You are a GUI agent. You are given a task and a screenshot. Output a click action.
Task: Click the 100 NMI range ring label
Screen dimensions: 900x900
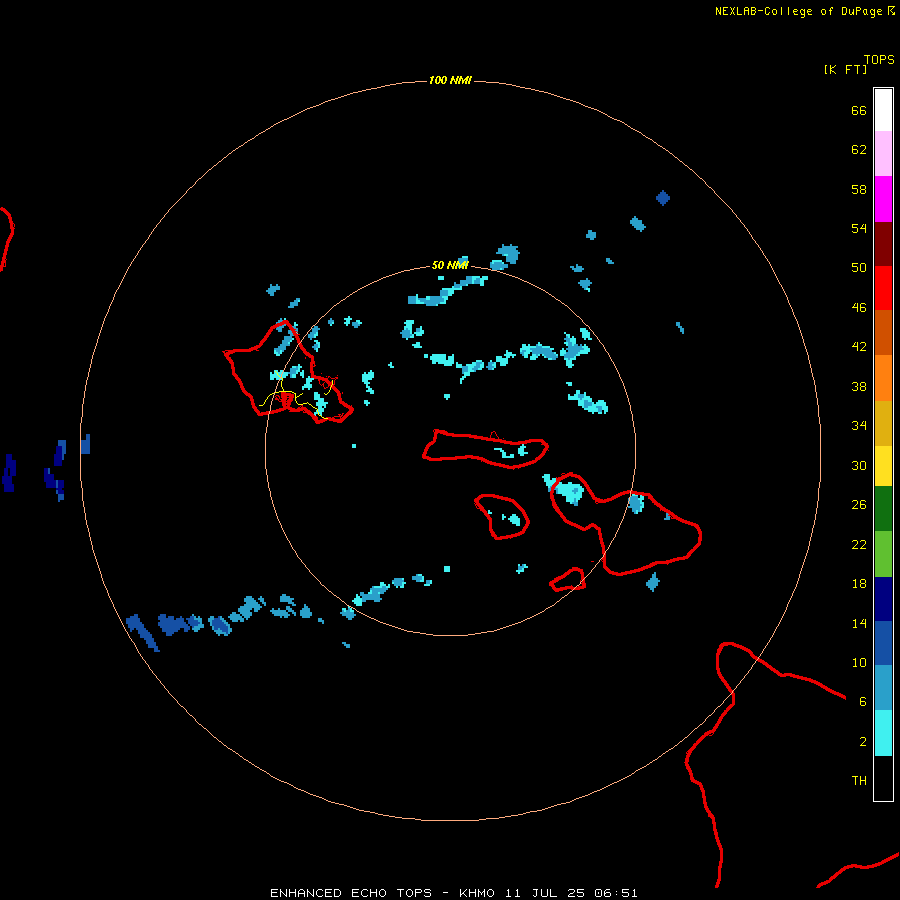pos(450,80)
